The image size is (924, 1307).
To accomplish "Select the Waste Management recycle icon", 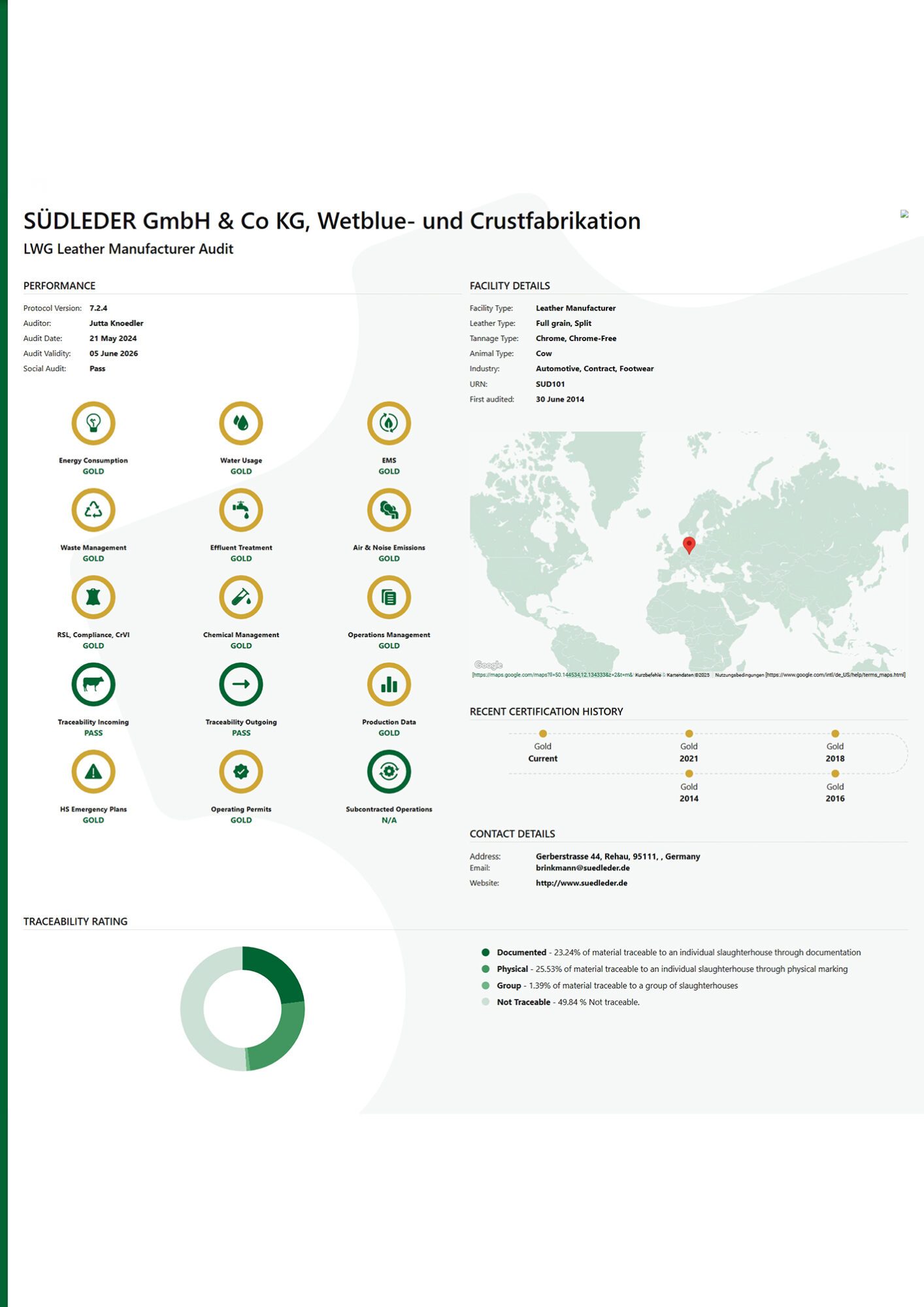I will [93, 510].
